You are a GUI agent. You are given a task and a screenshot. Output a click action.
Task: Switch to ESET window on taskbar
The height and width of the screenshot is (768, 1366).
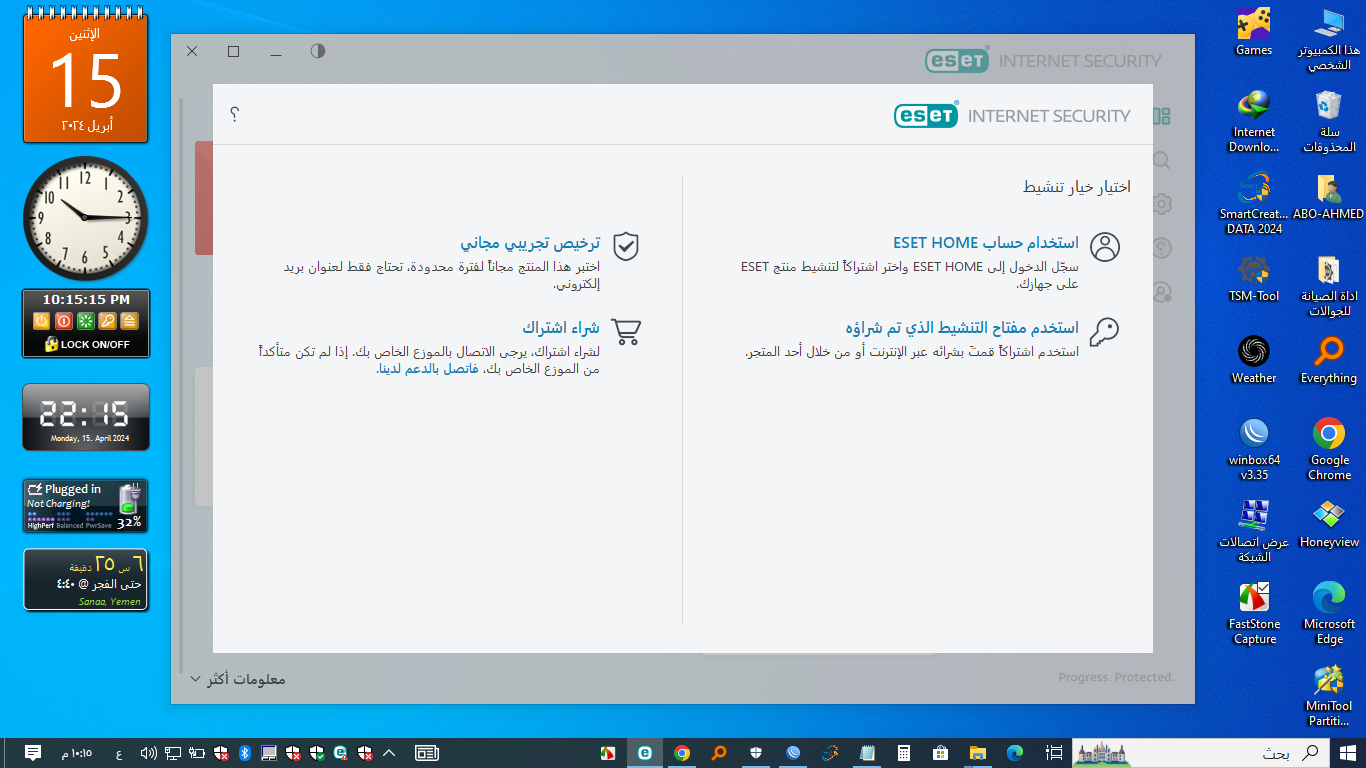click(645, 753)
